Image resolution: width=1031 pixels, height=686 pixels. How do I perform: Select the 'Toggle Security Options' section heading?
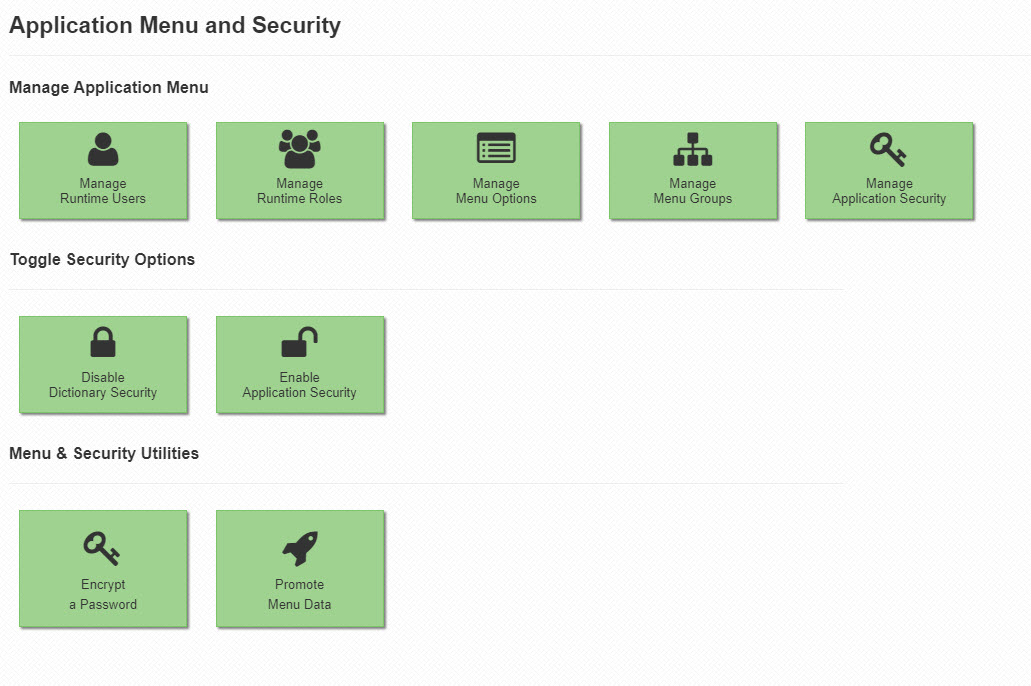tap(102, 259)
